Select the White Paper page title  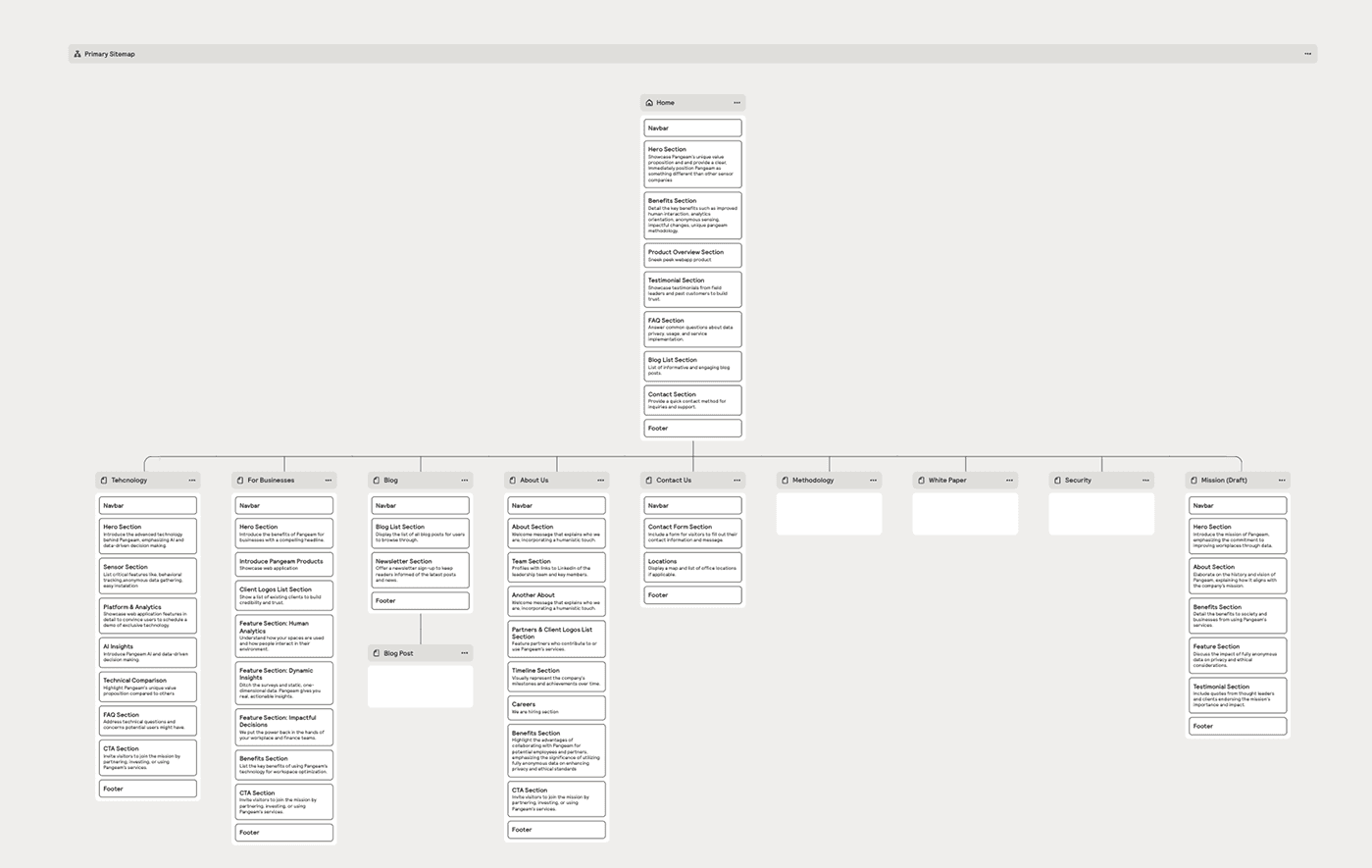[x=947, y=480]
